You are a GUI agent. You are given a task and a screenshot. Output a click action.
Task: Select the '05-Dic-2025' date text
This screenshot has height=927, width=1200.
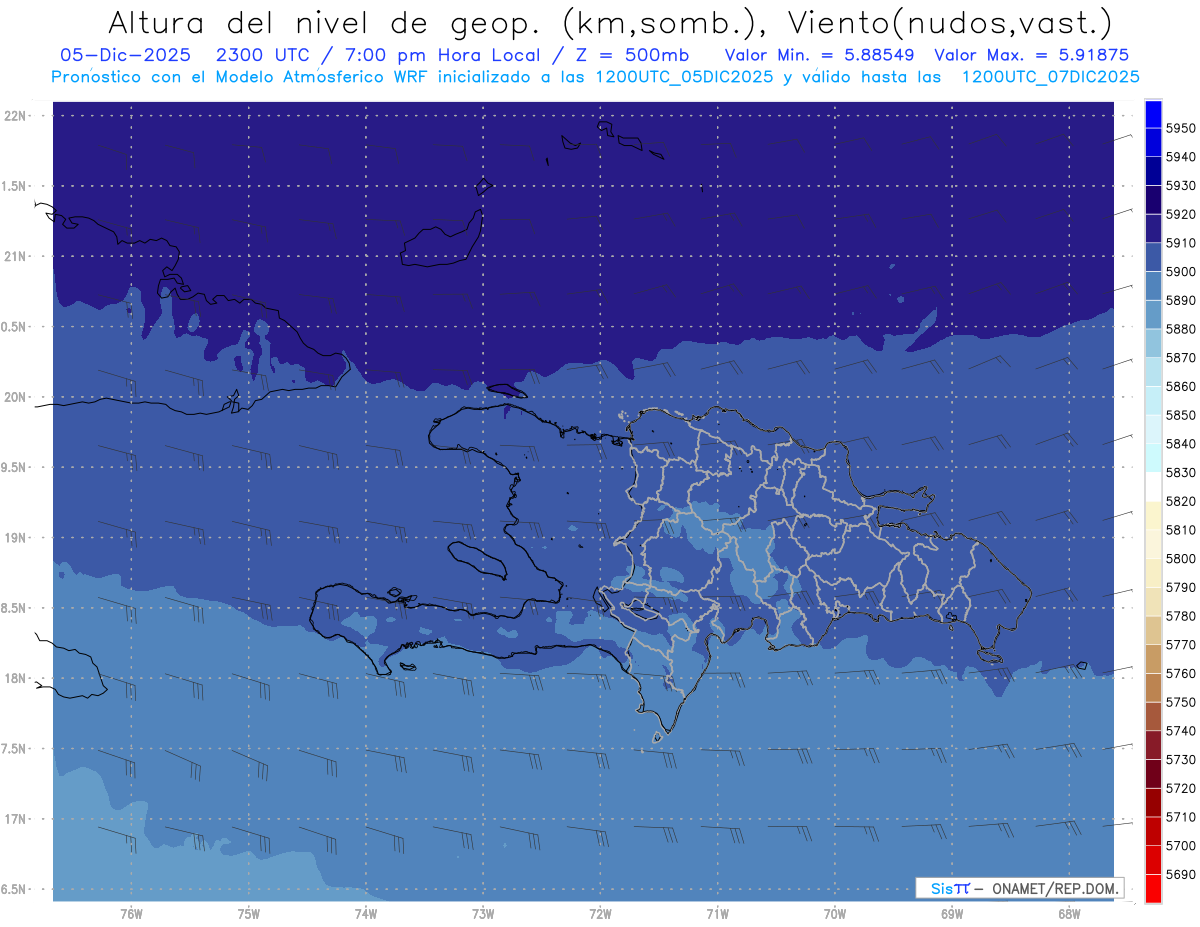pyautogui.click(x=126, y=54)
